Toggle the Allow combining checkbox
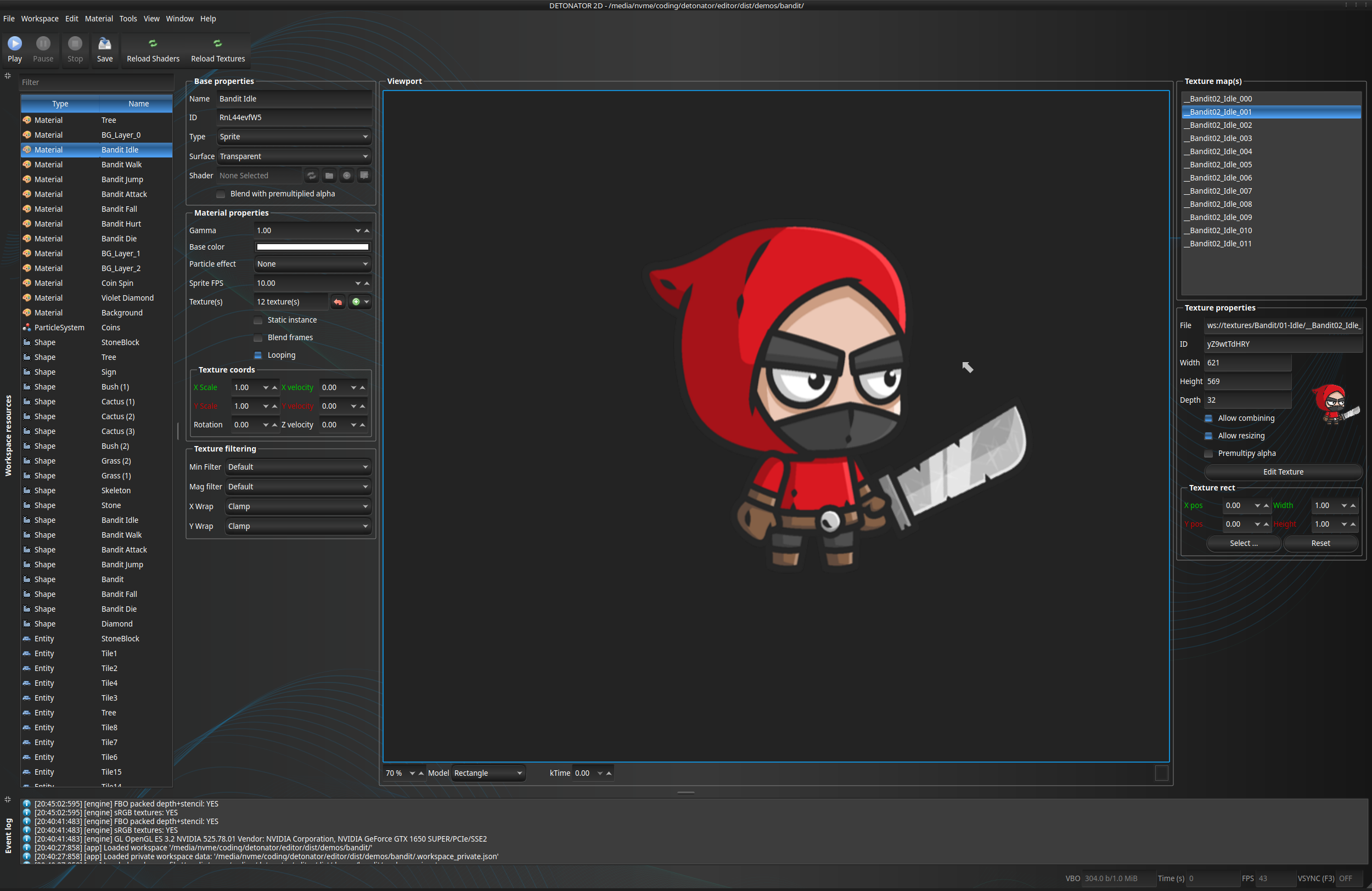 [1208, 419]
